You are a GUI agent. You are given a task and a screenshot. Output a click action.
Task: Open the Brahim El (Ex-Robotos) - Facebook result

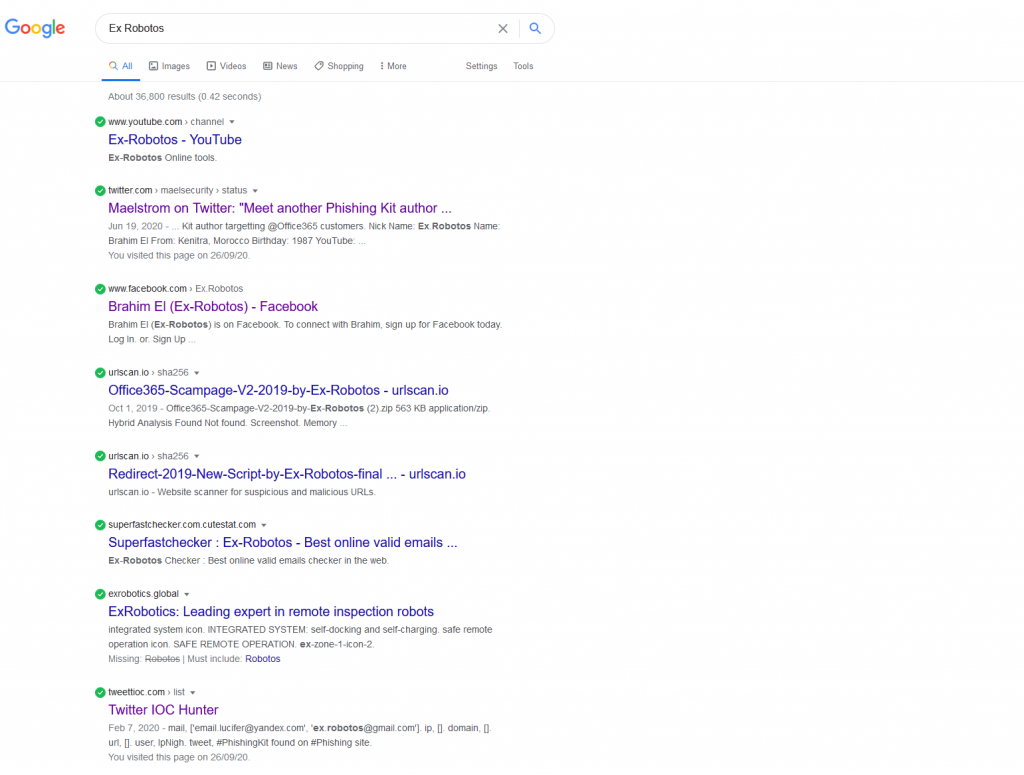pyautogui.click(x=213, y=307)
